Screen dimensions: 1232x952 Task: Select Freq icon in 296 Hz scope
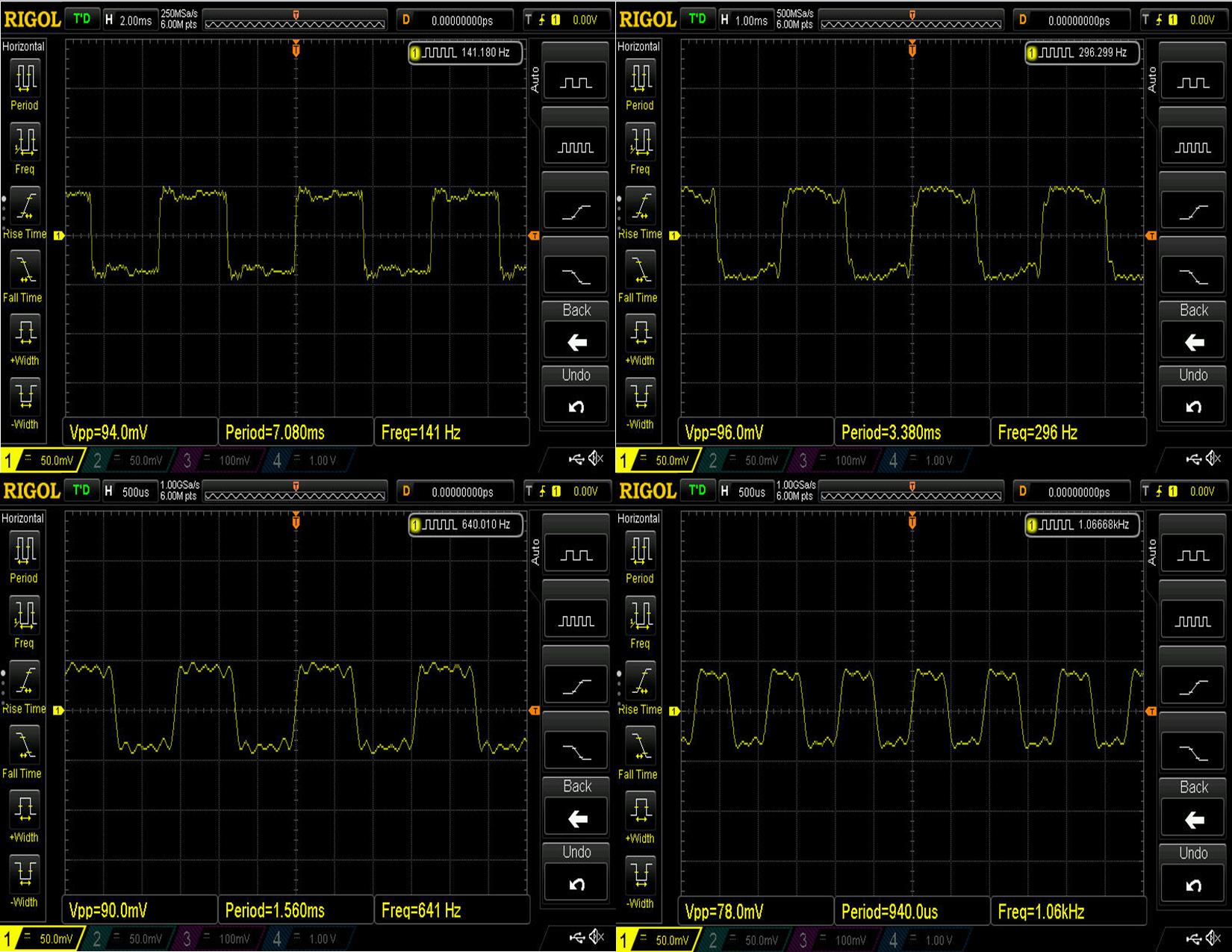641,141
